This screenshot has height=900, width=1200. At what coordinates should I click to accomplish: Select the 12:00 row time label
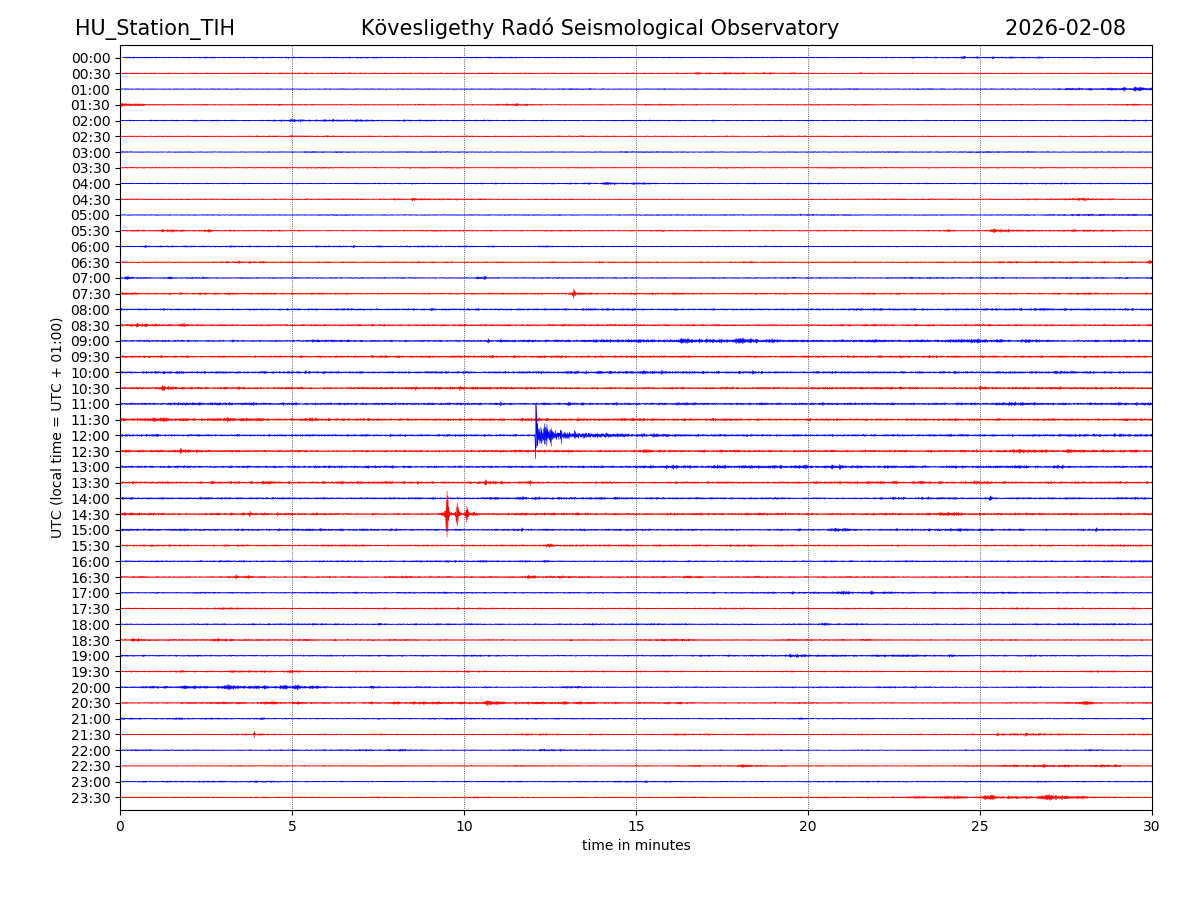pyautogui.click(x=91, y=436)
